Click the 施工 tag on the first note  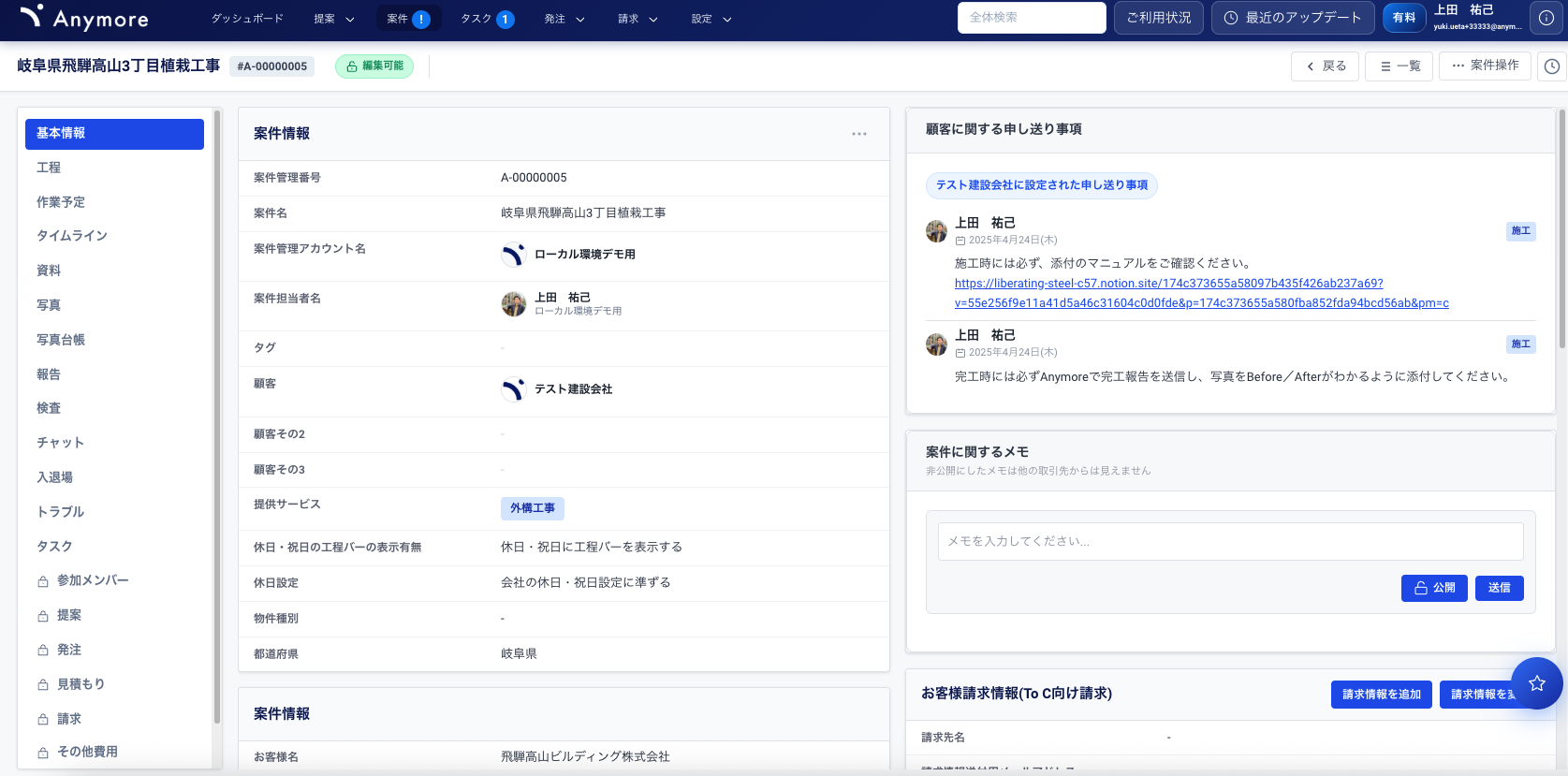pyautogui.click(x=1520, y=231)
